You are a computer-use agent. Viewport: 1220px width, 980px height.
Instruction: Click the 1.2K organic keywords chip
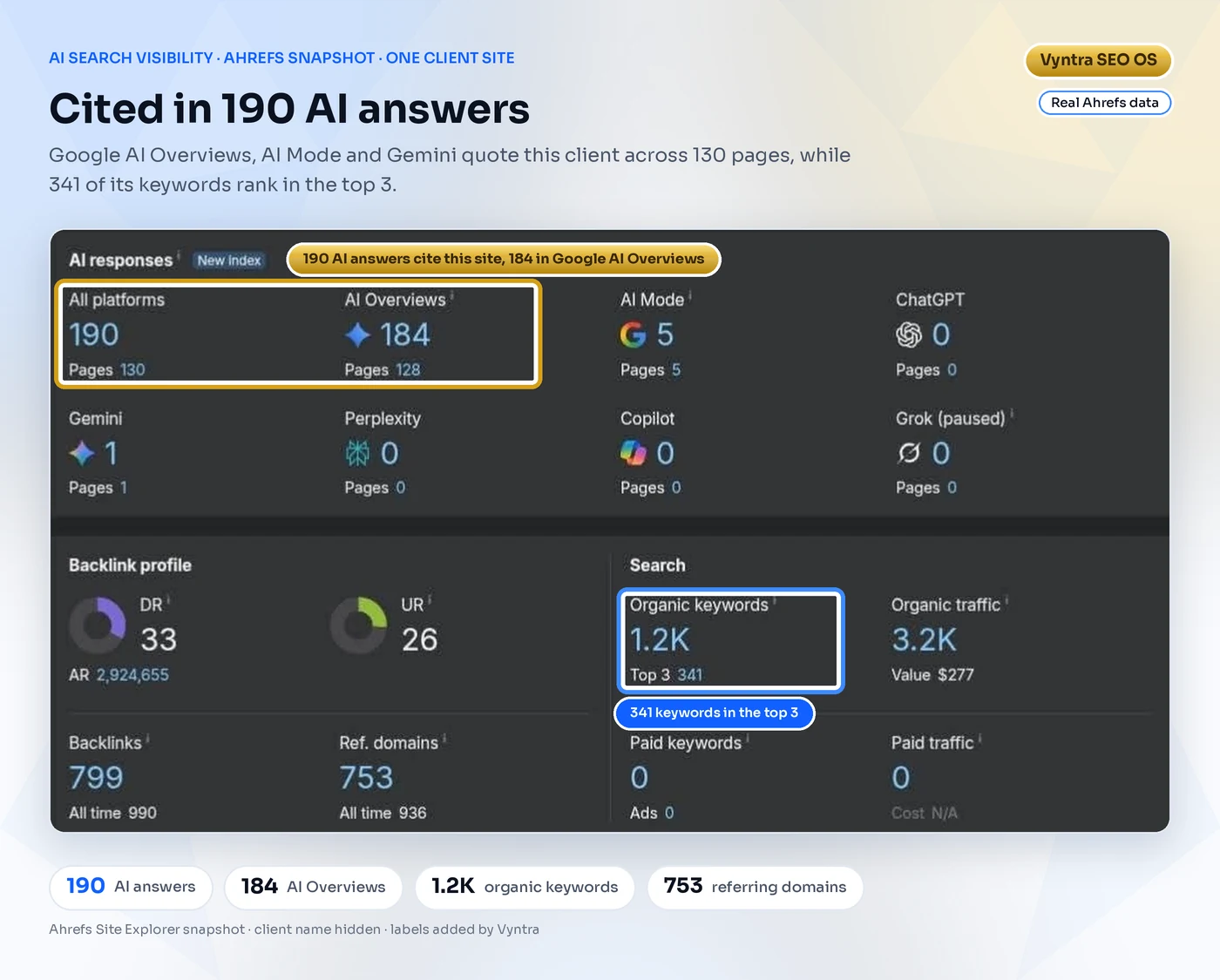pyautogui.click(x=525, y=887)
